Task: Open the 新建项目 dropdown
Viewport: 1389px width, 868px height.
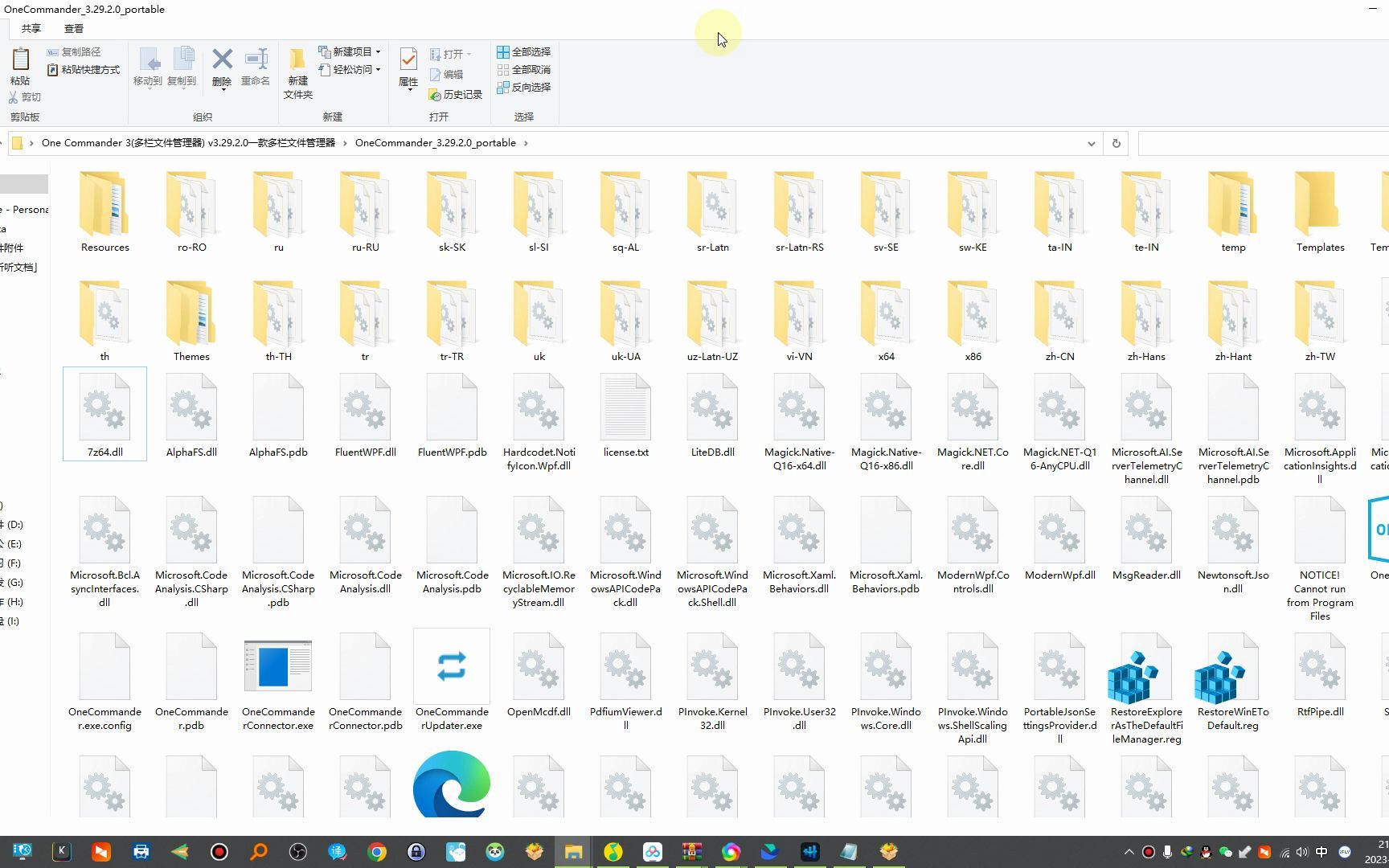Action: (350, 51)
